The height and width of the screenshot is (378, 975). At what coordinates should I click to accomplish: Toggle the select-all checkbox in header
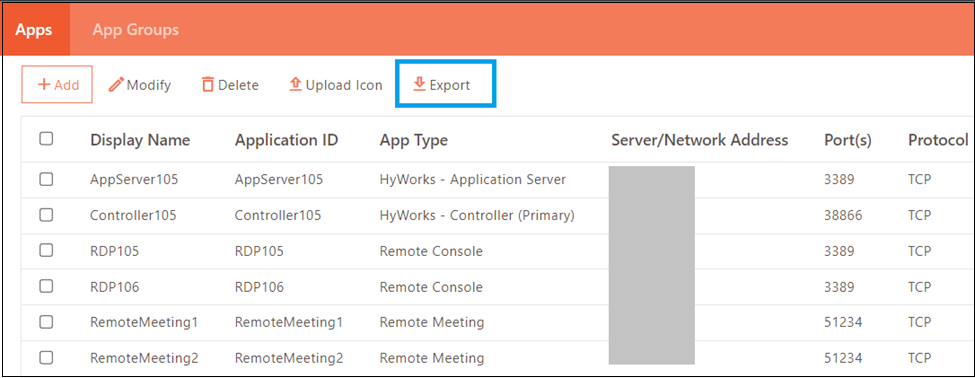[x=46, y=139]
